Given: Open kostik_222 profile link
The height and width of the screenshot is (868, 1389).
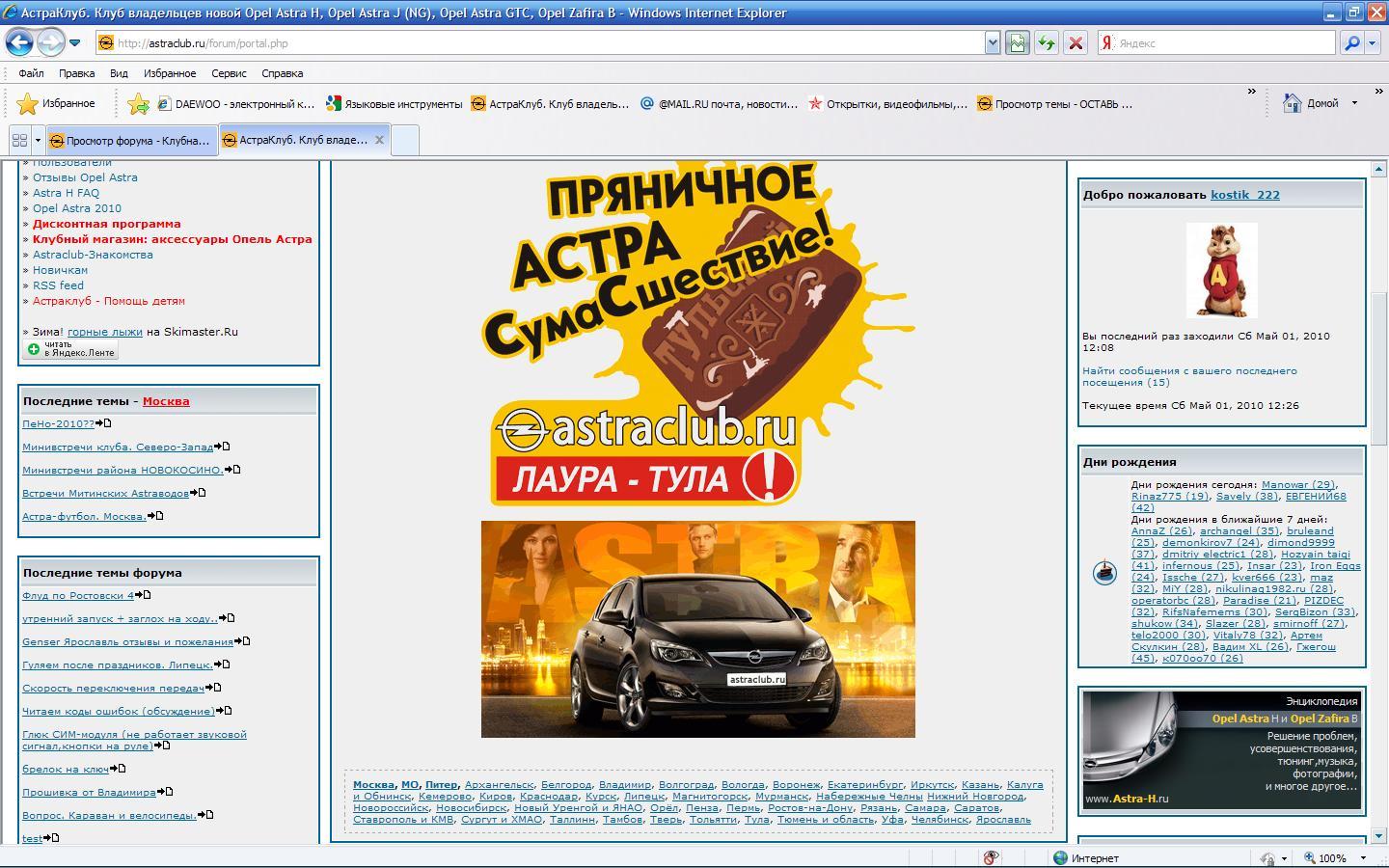Looking at the screenshot, I should (1245, 195).
